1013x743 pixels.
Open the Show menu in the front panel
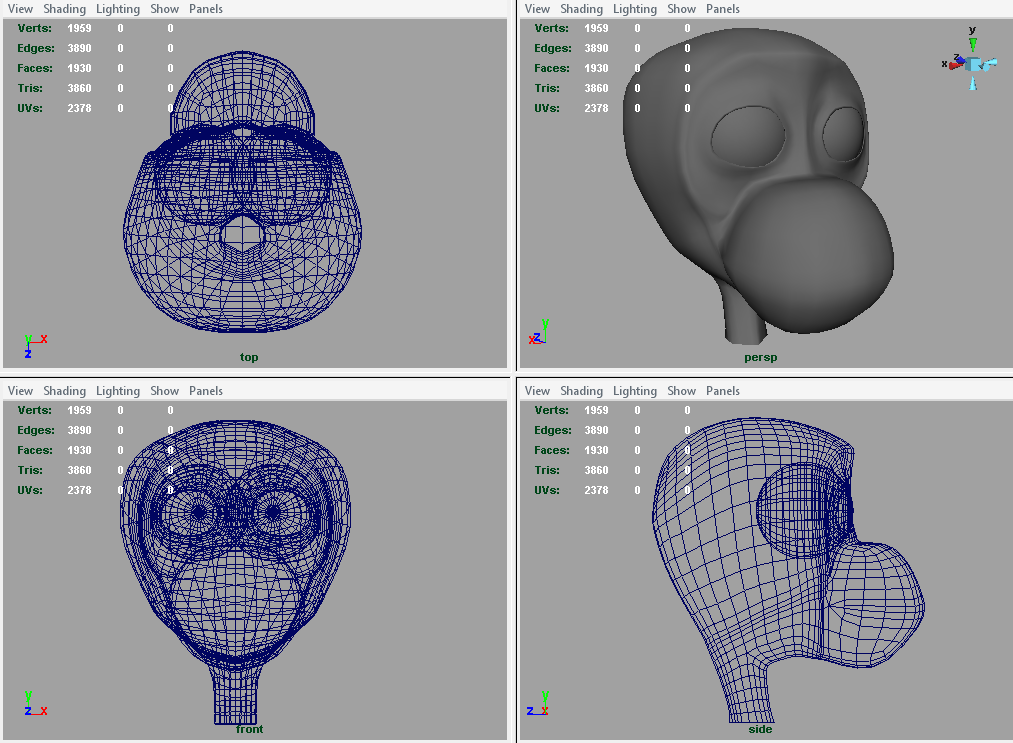pos(165,391)
